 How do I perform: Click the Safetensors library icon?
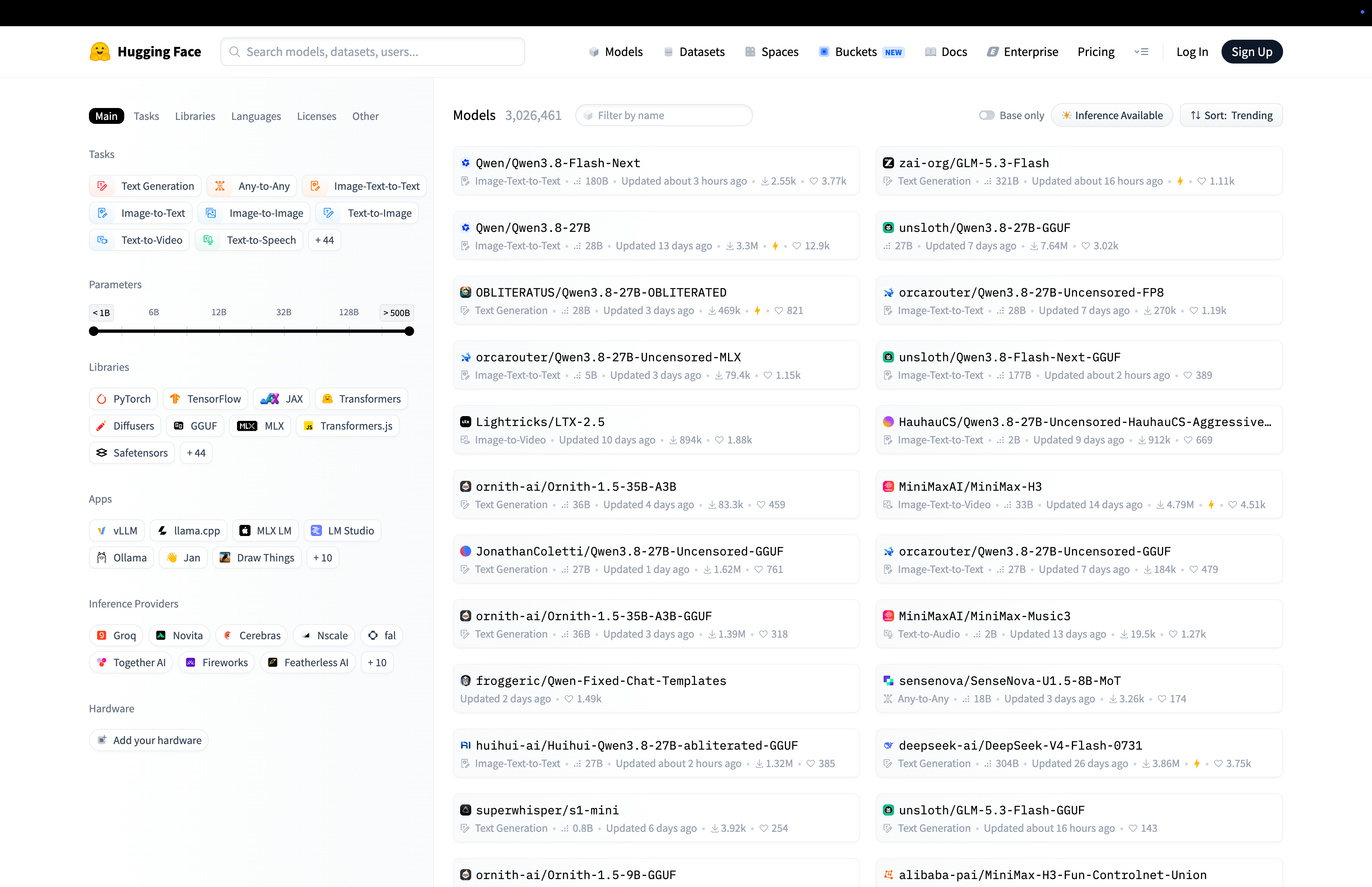click(x=102, y=453)
